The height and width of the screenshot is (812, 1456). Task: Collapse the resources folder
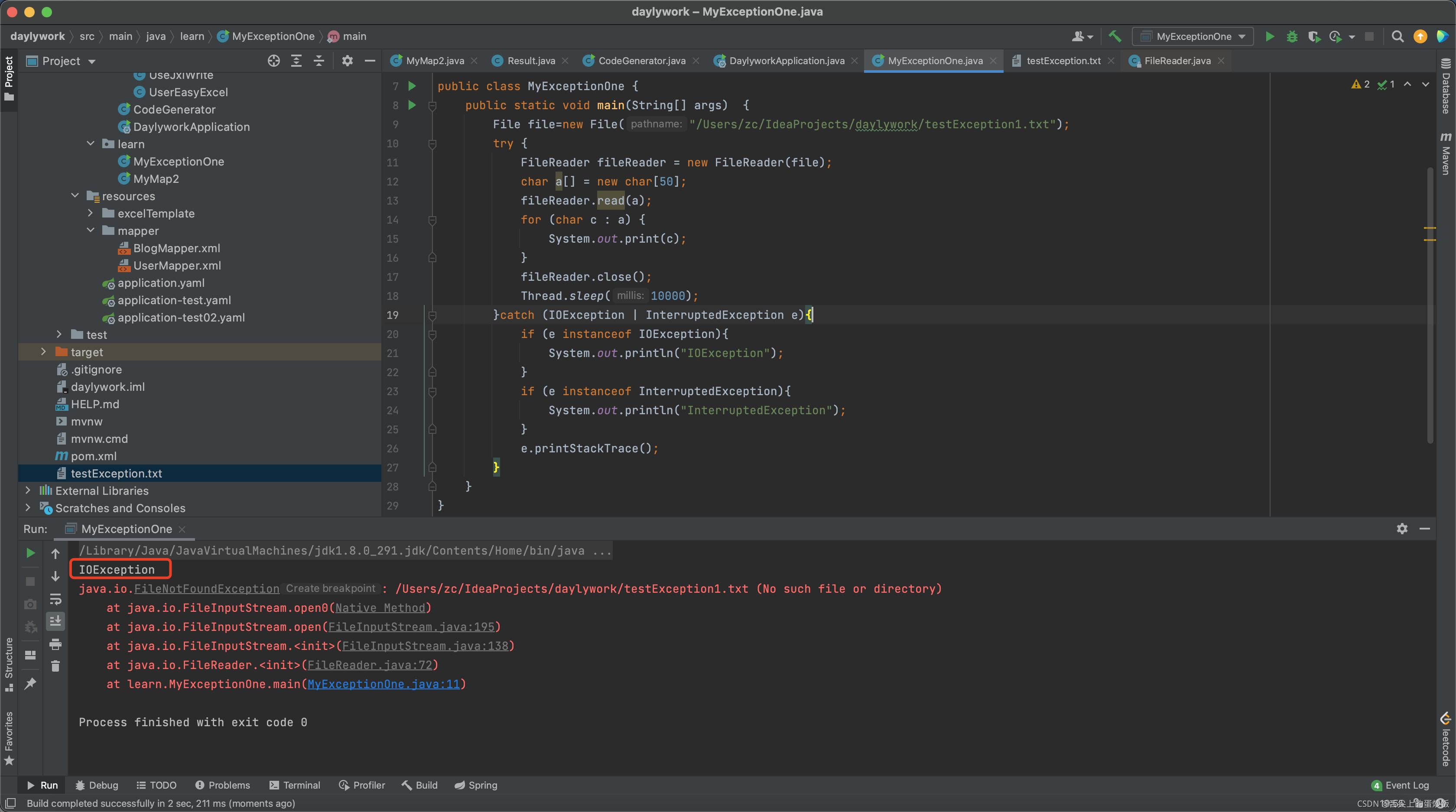(x=75, y=196)
